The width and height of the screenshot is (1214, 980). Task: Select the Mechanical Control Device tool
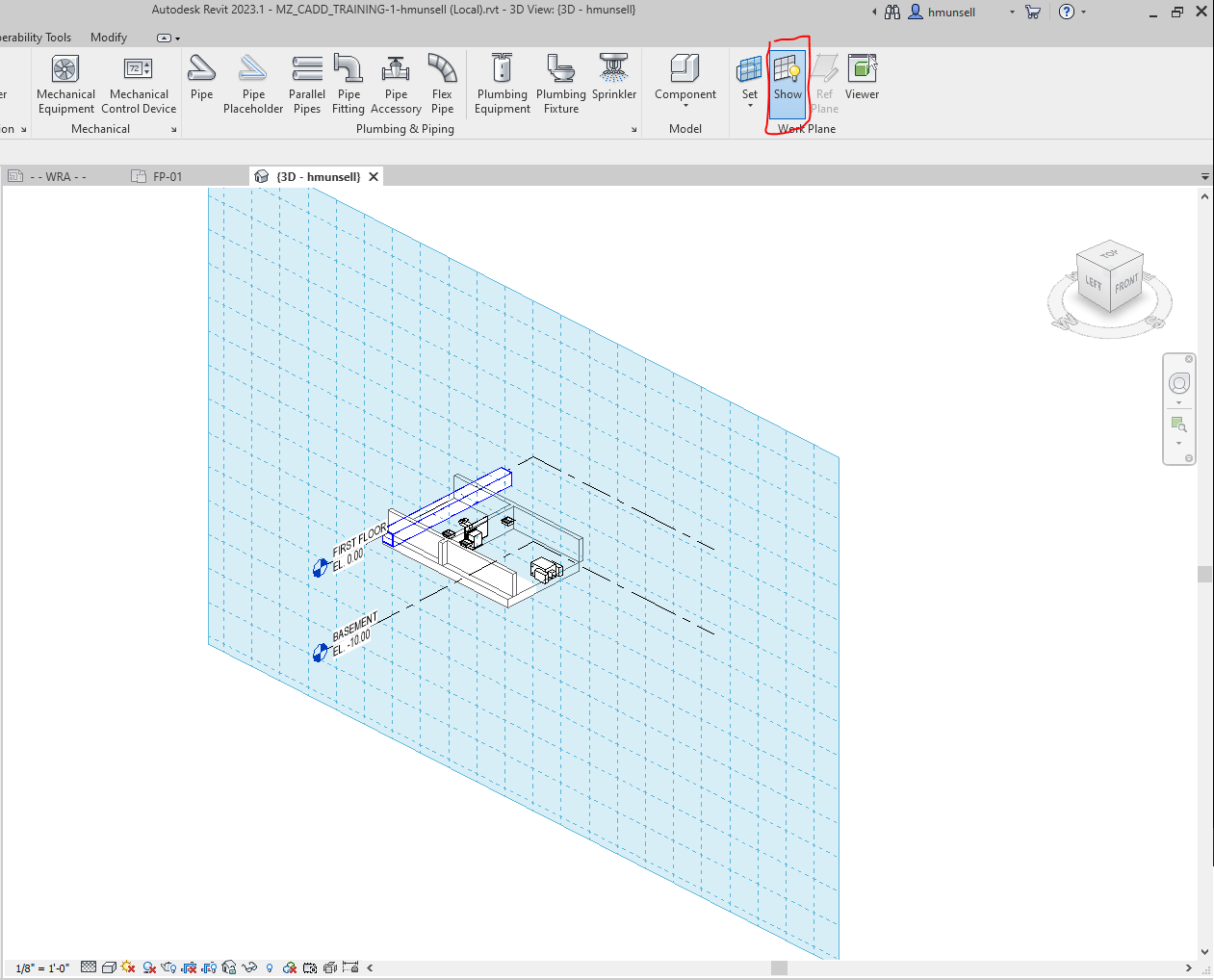click(139, 85)
